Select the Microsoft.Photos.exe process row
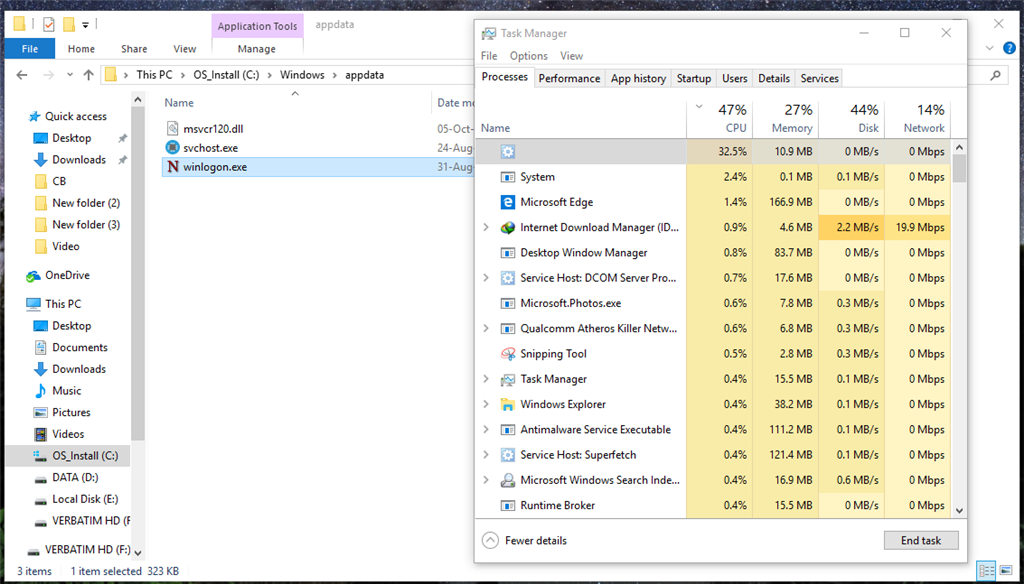The height and width of the screenshot is (584, 1024). tap(713, 303)
